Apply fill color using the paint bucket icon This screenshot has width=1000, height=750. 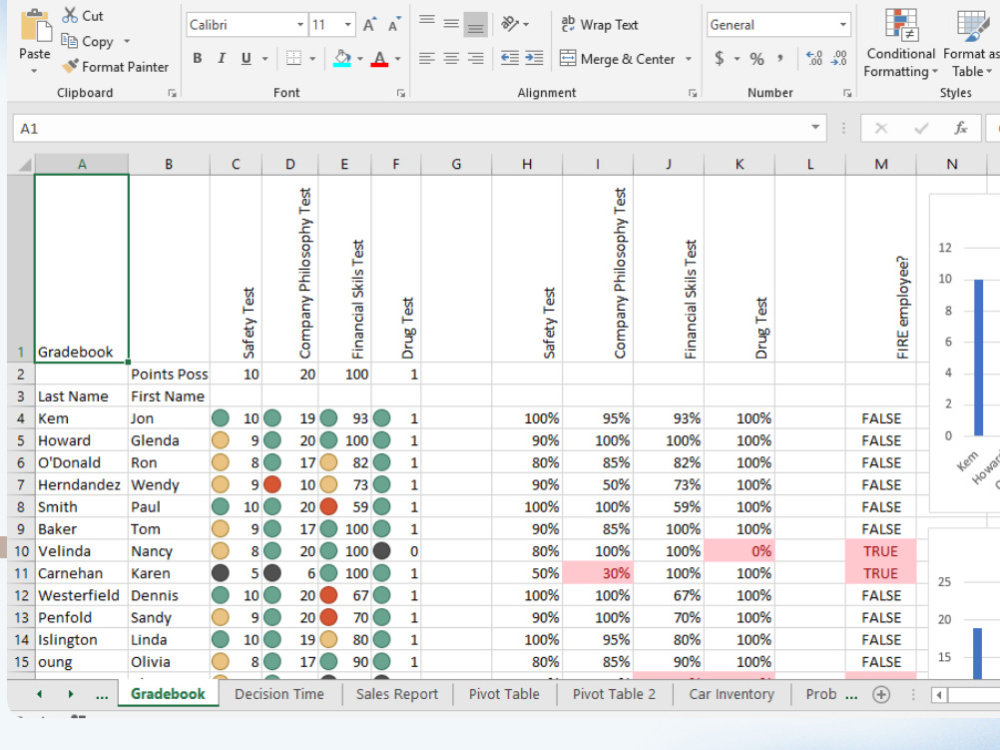click(342, 58)
